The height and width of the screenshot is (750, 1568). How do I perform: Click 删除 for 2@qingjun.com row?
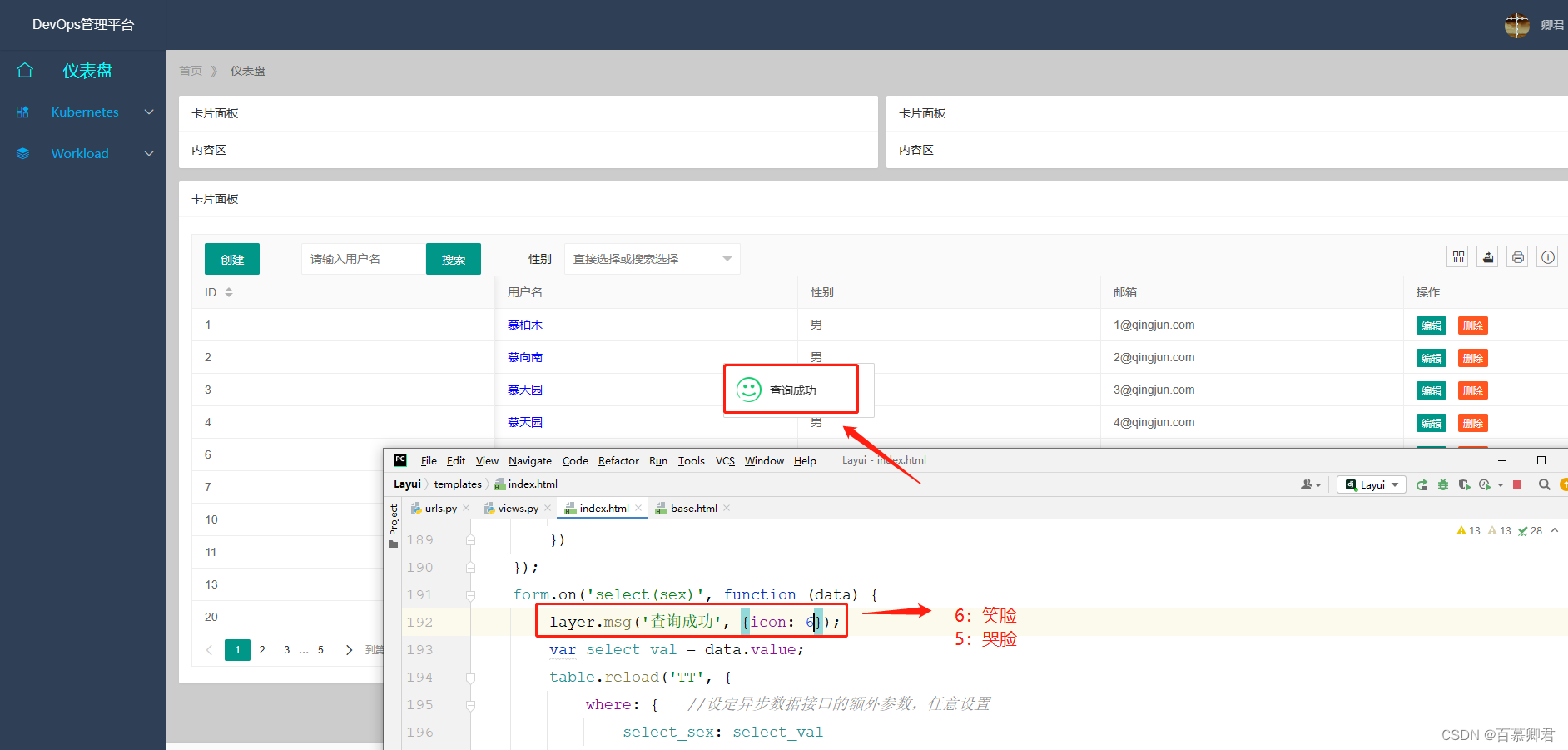(x=1473, y=358)
